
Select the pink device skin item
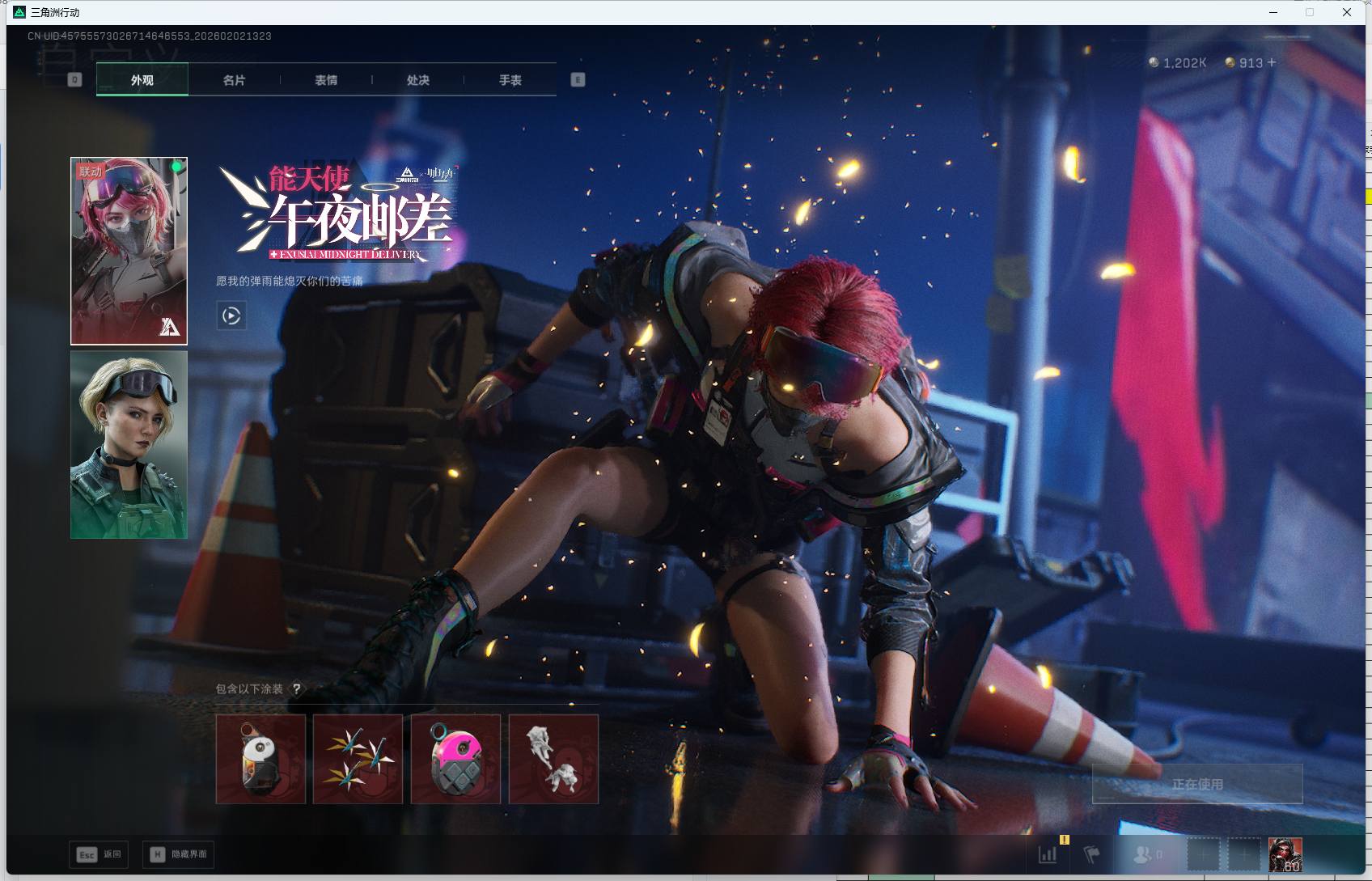pos(455,759)
